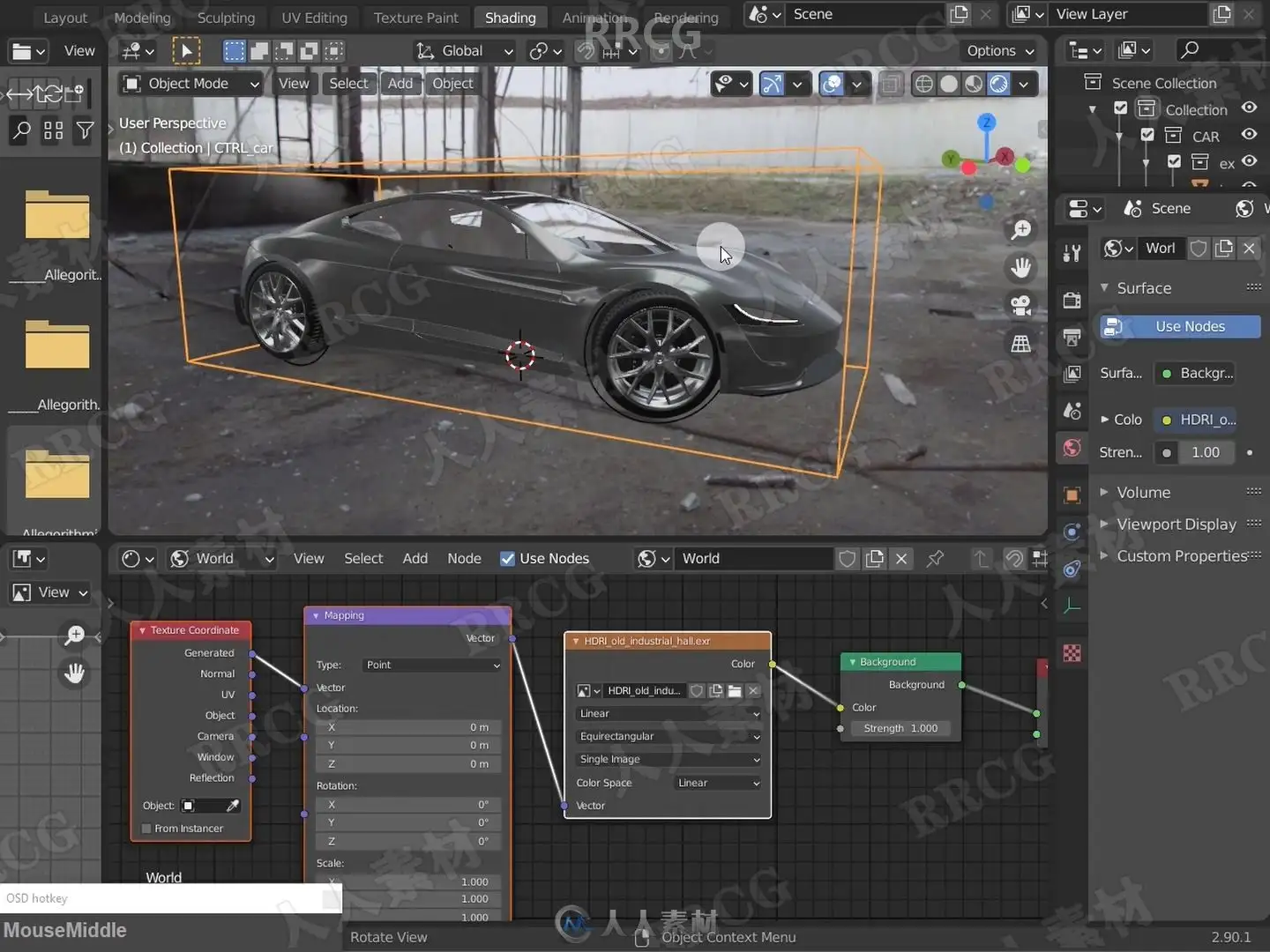
Task: Toggle From Instancer checkbox
Action: tap(146, 829)
